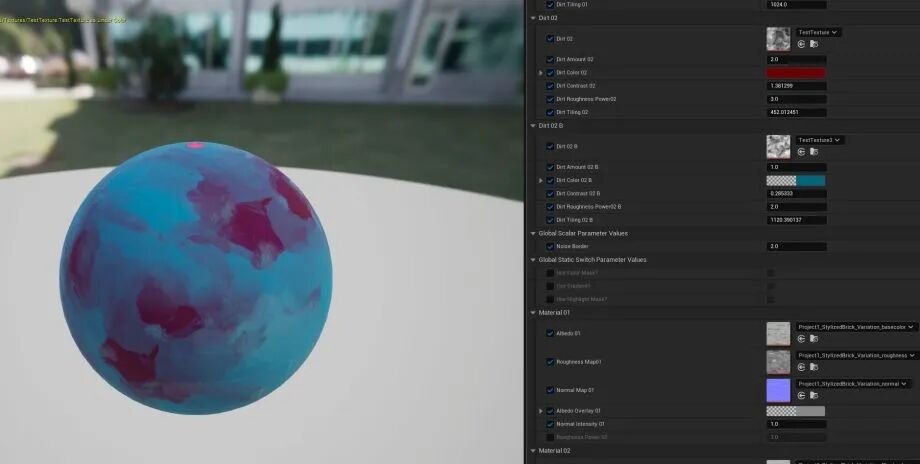Image resolution: width=920 pixels, height=464 pixels.
Task: Edit the Noise Border value field
Action: pyautogui.click(x=796, y=246)
